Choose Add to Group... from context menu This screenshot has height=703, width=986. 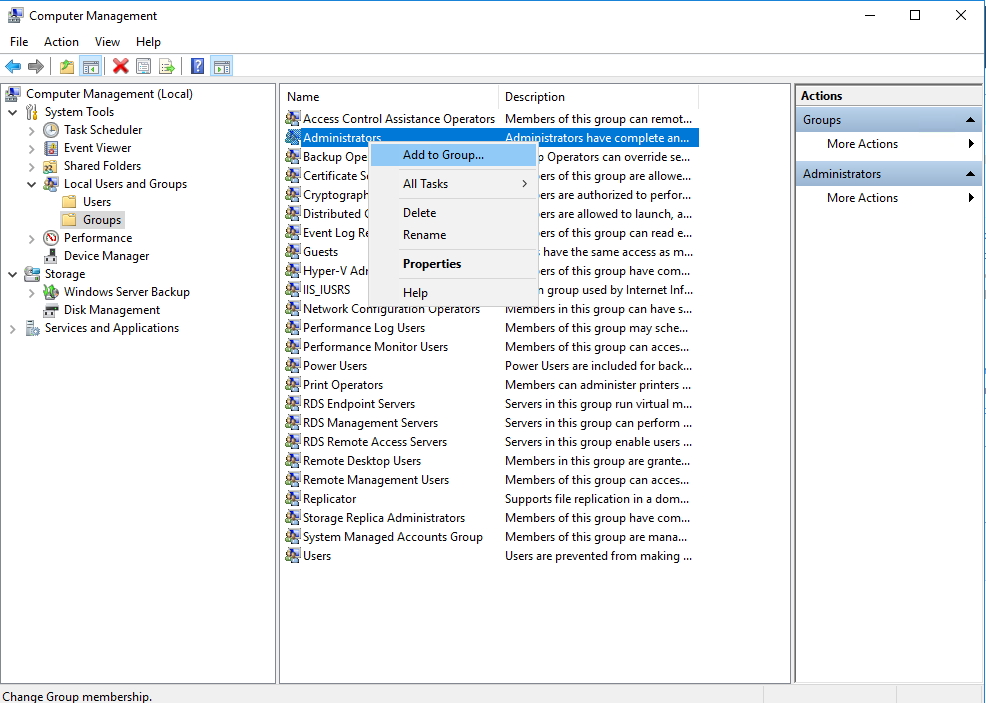(443, 155)
